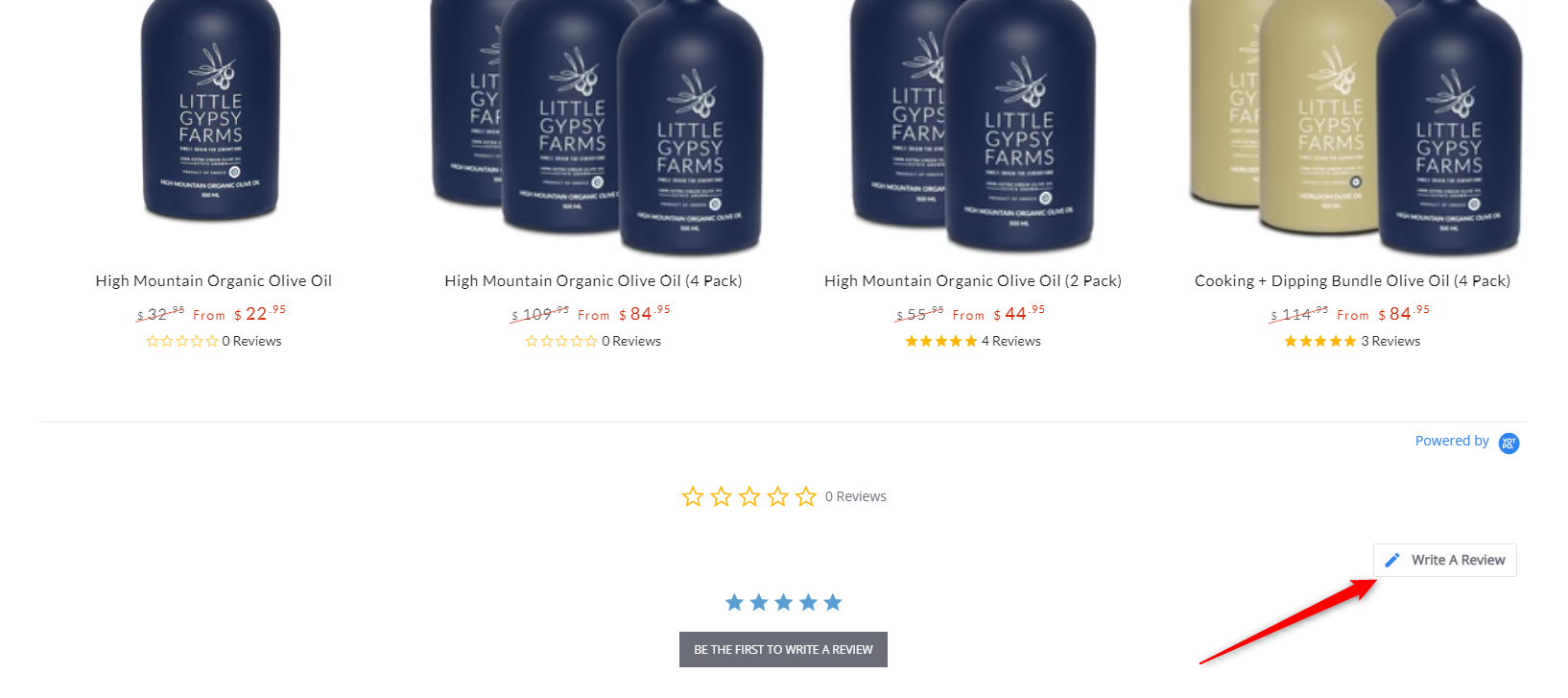Image resolution: width=1568 pixels, height=698 pixels.
Task: Click the Cooking + Dipping Bundle bottles image
Action: (1353, 125)
